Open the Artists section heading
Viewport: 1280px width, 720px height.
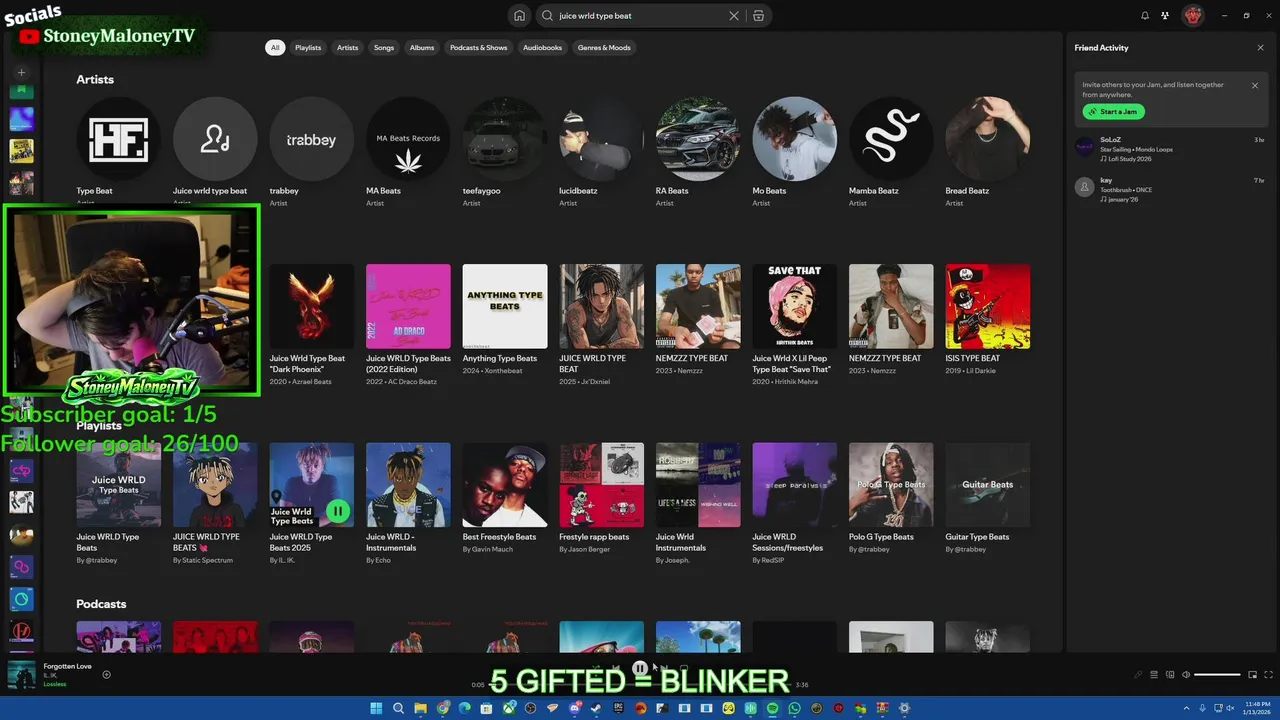(x=95, y=79)
